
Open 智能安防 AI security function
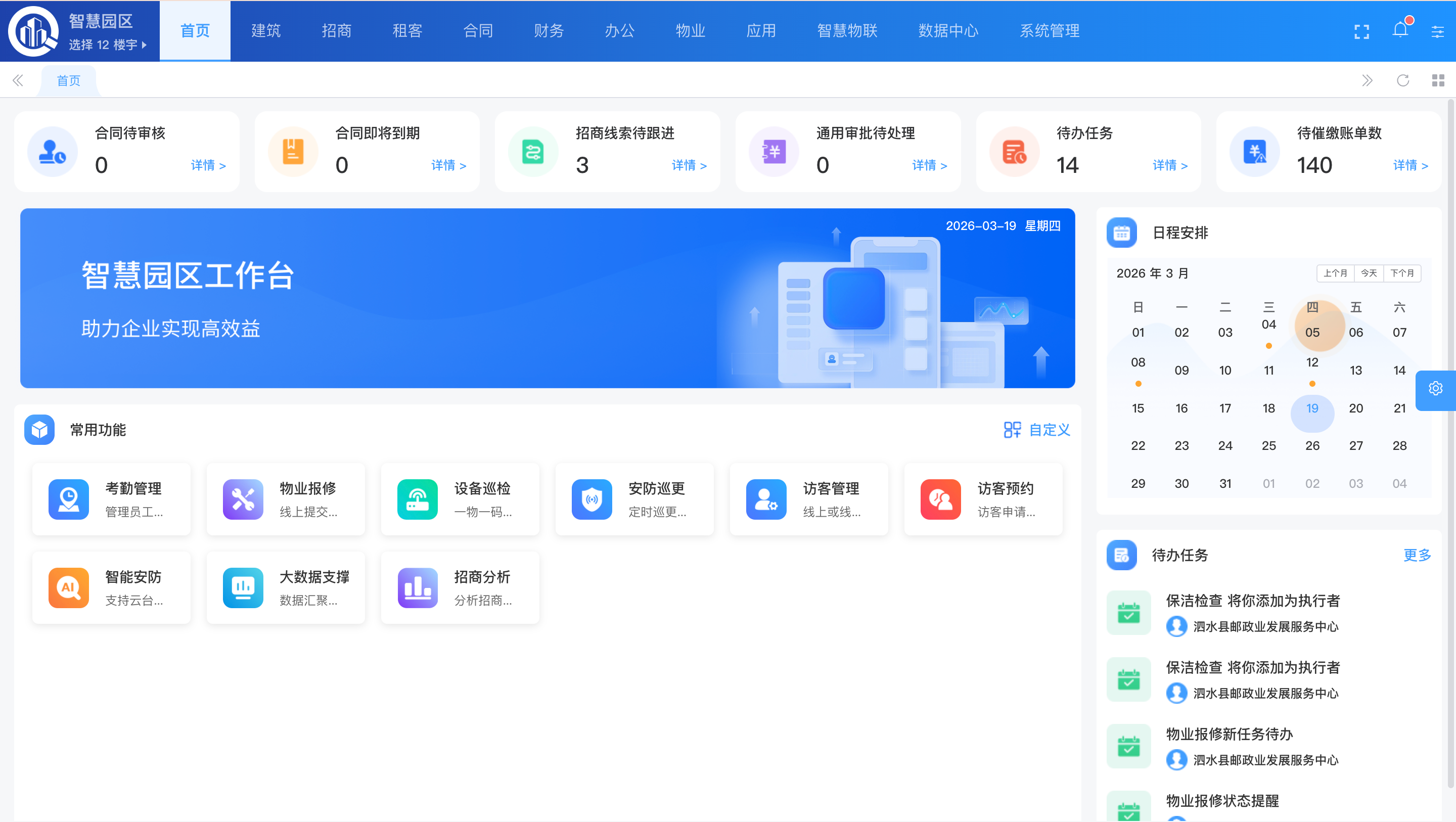click(111, 587)
